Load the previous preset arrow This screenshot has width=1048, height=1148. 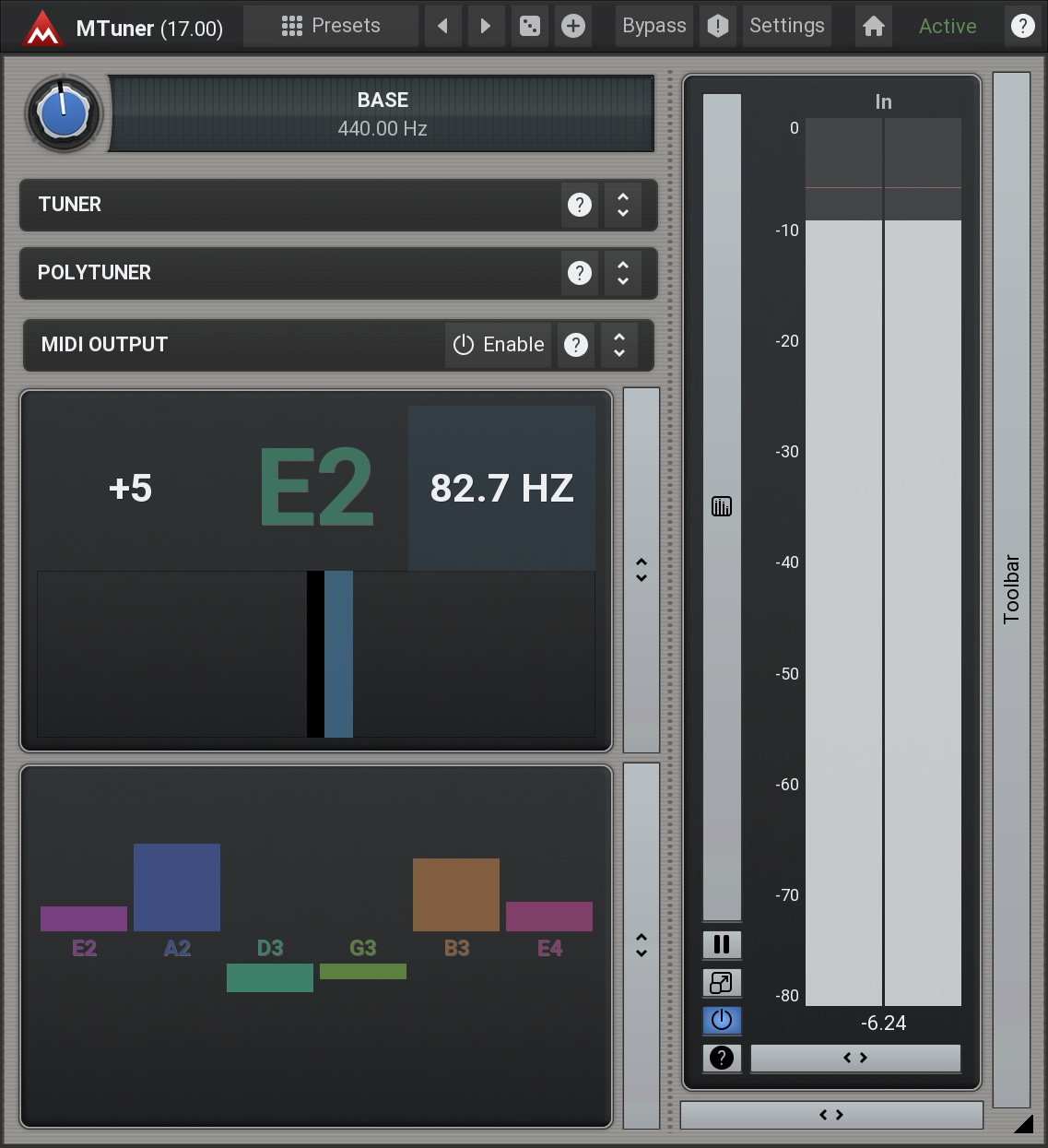[443, 26]
